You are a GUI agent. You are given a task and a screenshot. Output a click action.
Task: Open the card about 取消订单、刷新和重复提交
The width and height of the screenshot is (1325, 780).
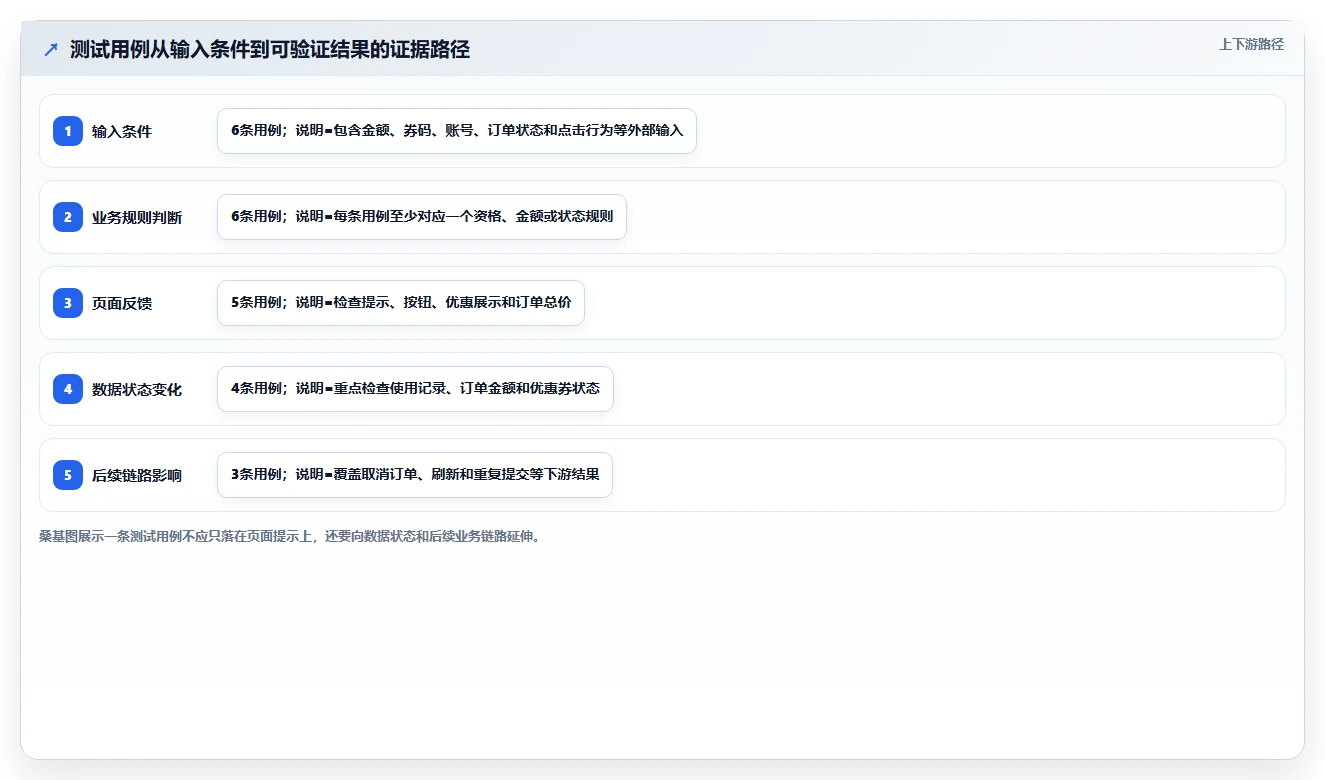[415, 475]
